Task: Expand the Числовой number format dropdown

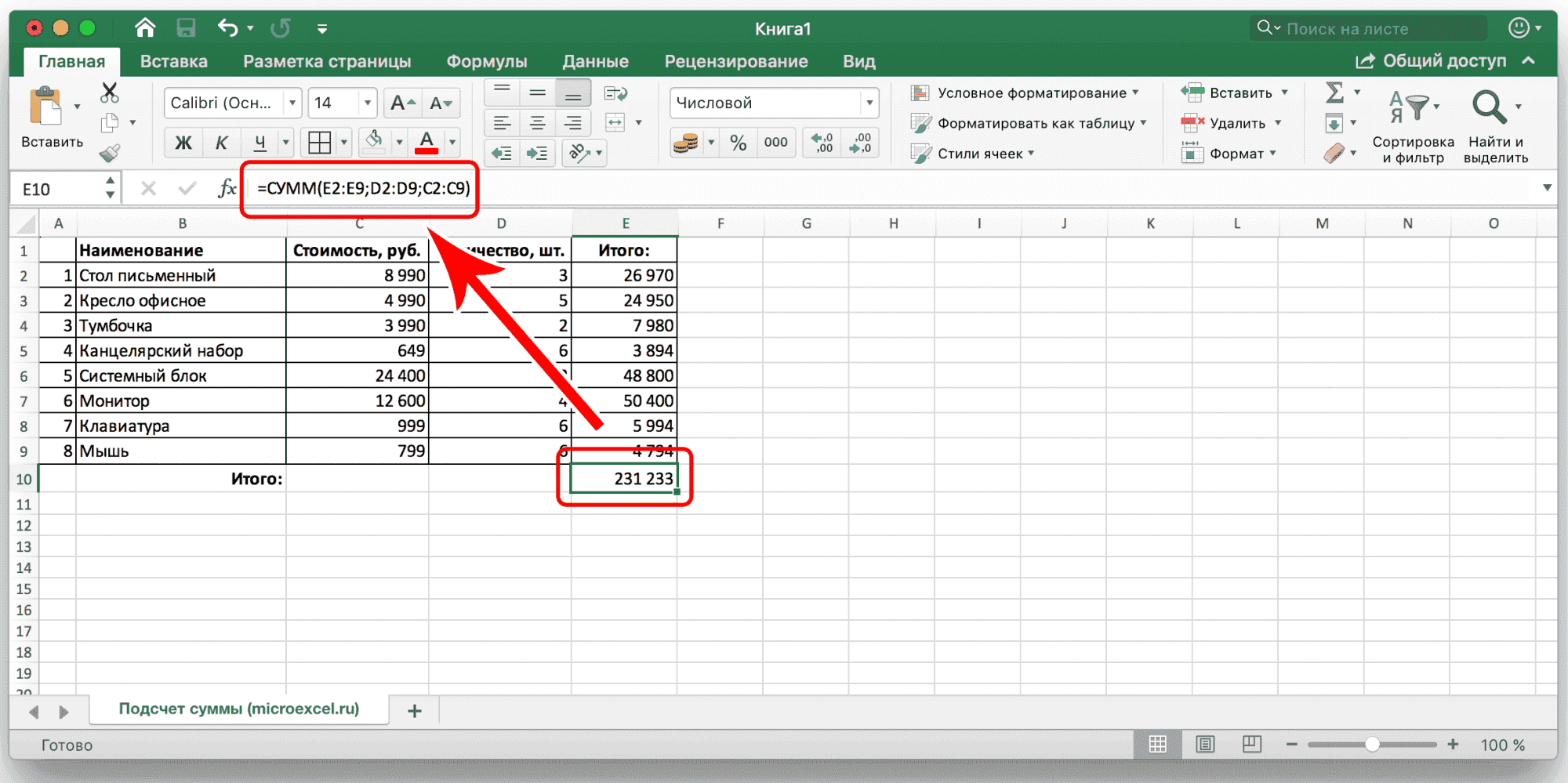Action: tap(869, 103)
